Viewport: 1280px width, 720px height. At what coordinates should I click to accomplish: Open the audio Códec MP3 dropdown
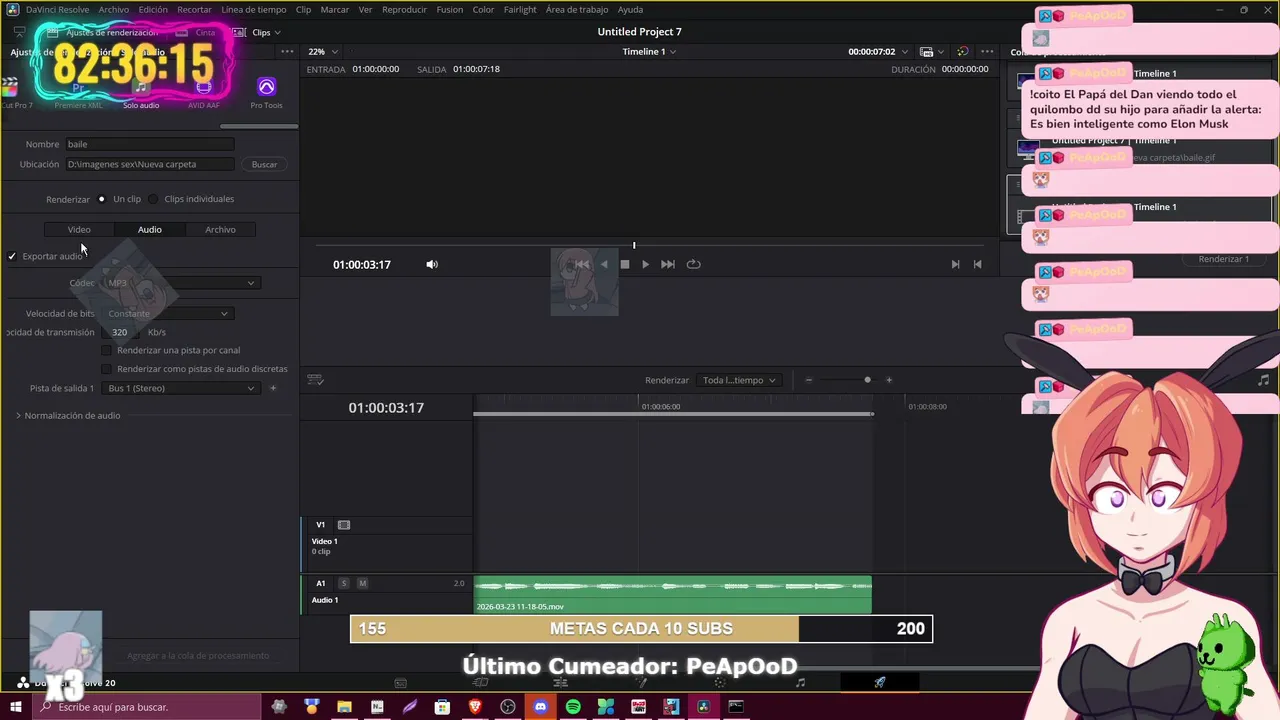pos(181,283)
